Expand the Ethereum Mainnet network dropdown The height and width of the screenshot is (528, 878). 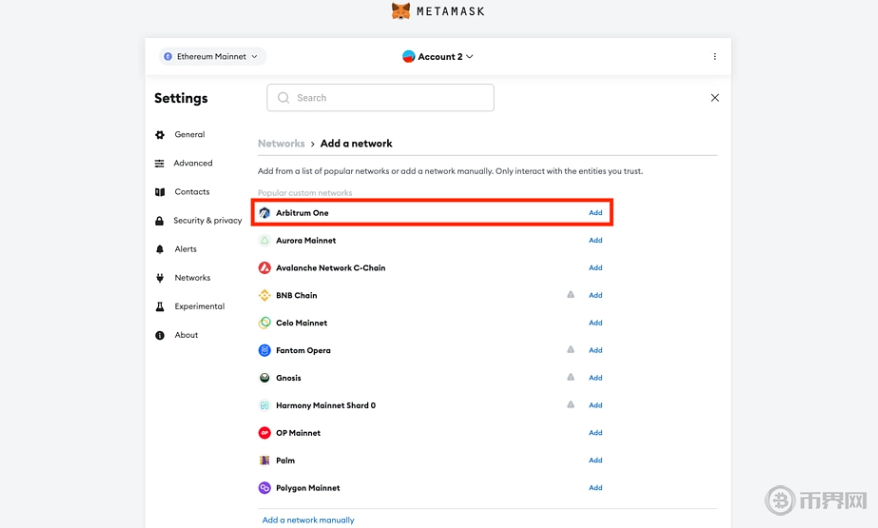point(211,57)
